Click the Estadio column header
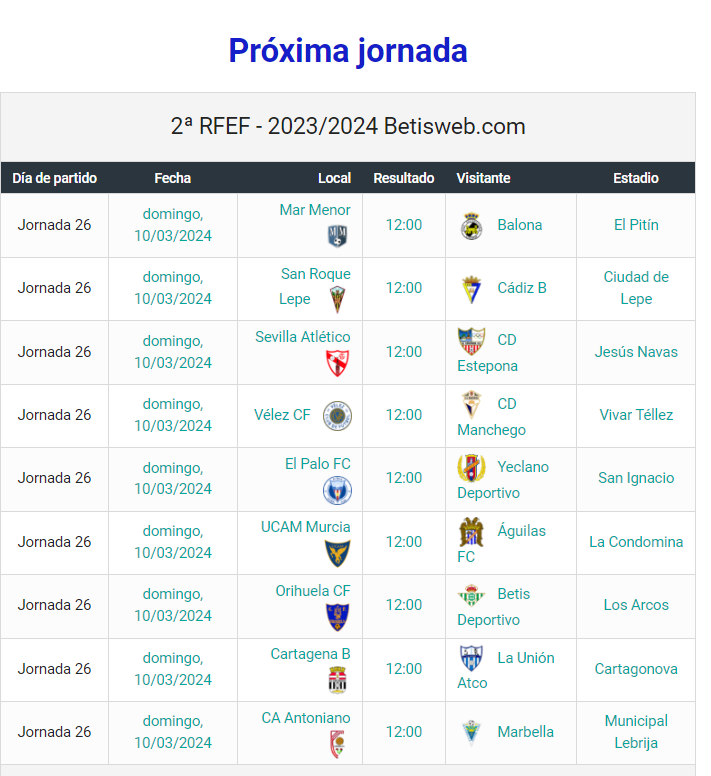The height and width of the screenshot is (776, 711). click(636, 178)
